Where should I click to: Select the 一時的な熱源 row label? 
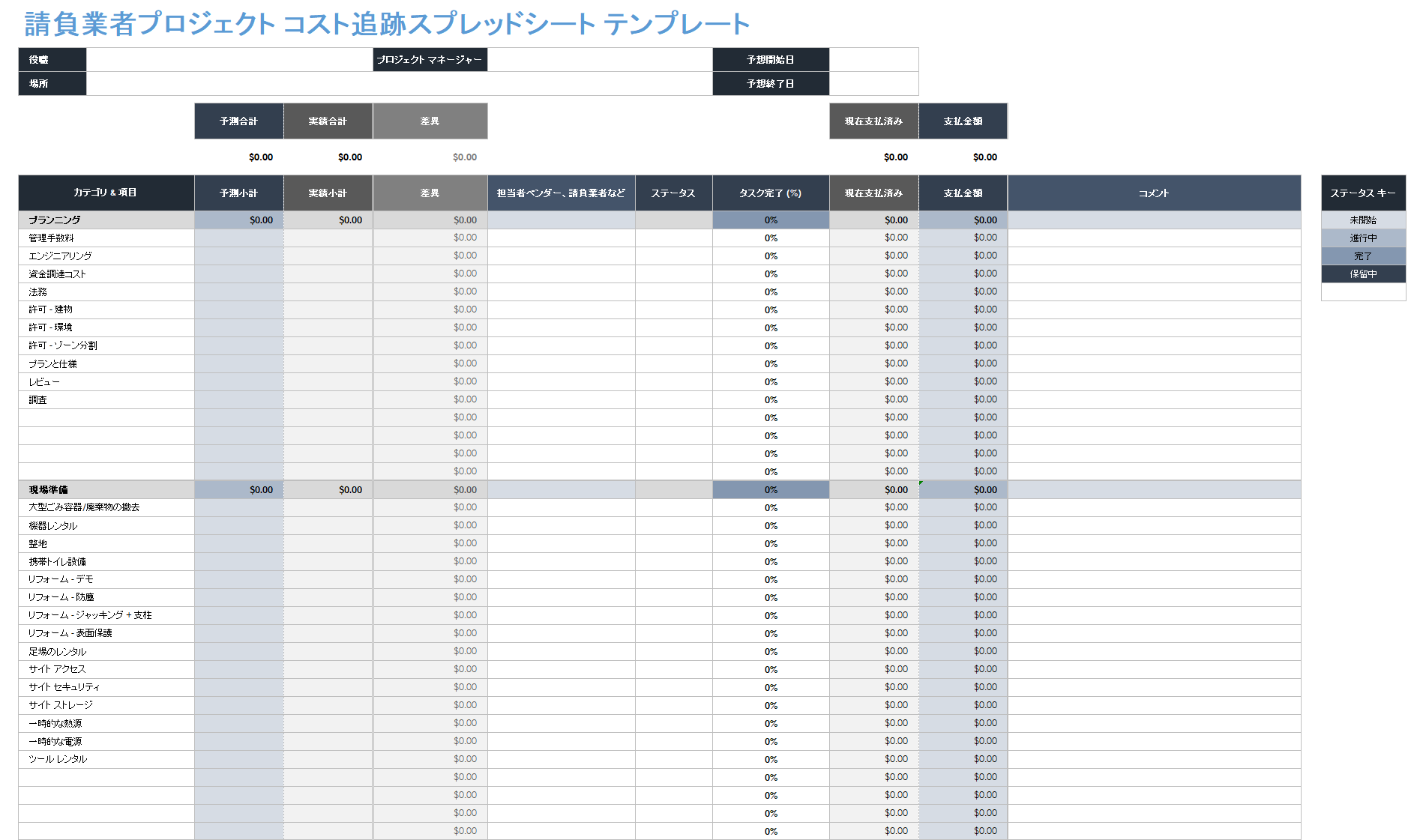coord(55,724)
